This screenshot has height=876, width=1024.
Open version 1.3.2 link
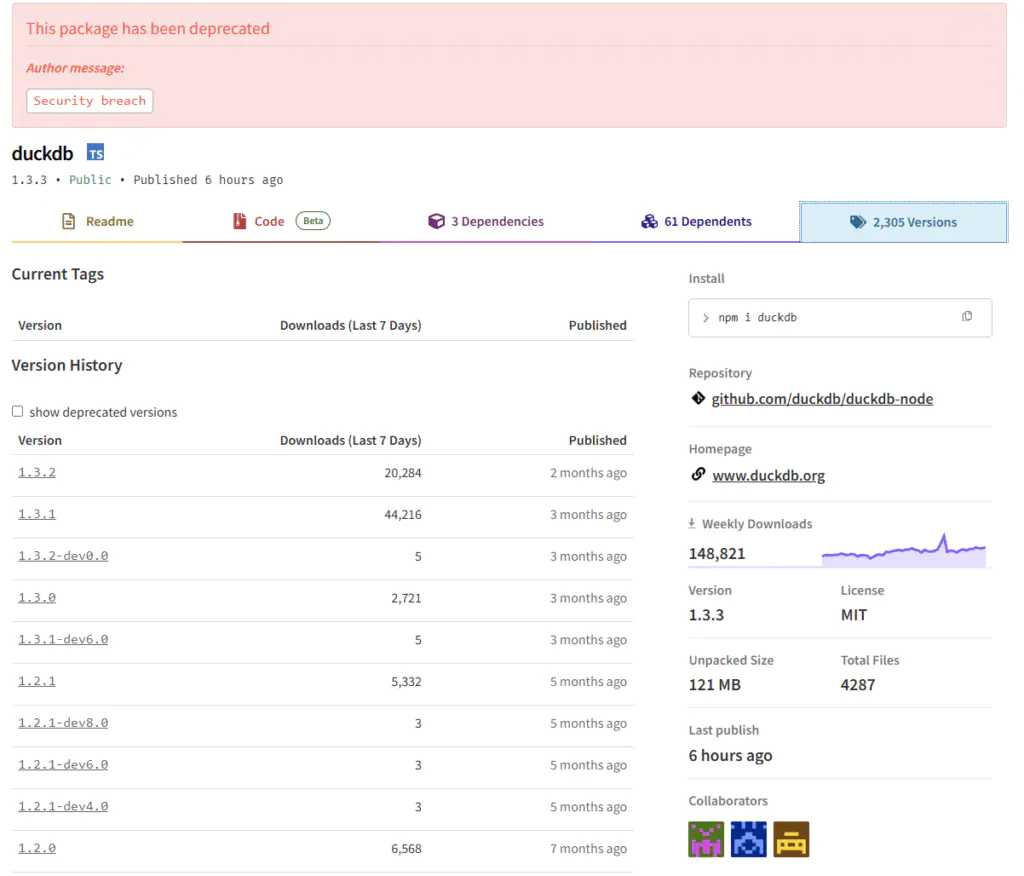click(x=37, y=472)
